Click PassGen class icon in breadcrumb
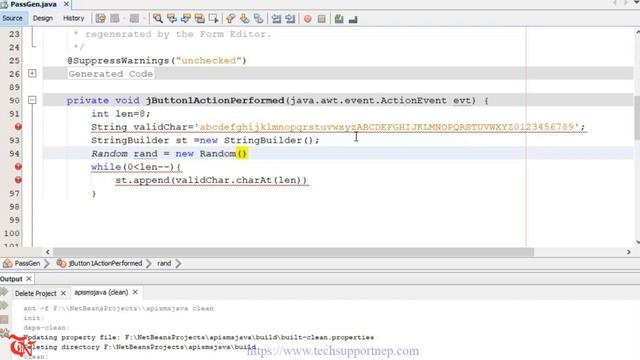This screenshot has width=640, height=360. [x=7, y=263]
